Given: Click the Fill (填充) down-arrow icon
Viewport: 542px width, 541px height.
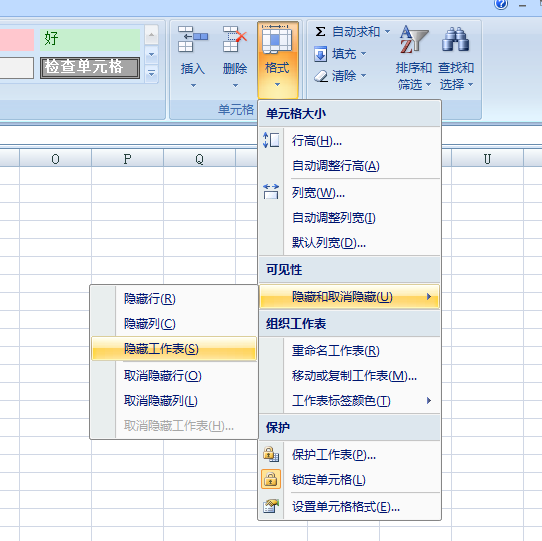Looking at the screenshot, I should tap(320, 54).
